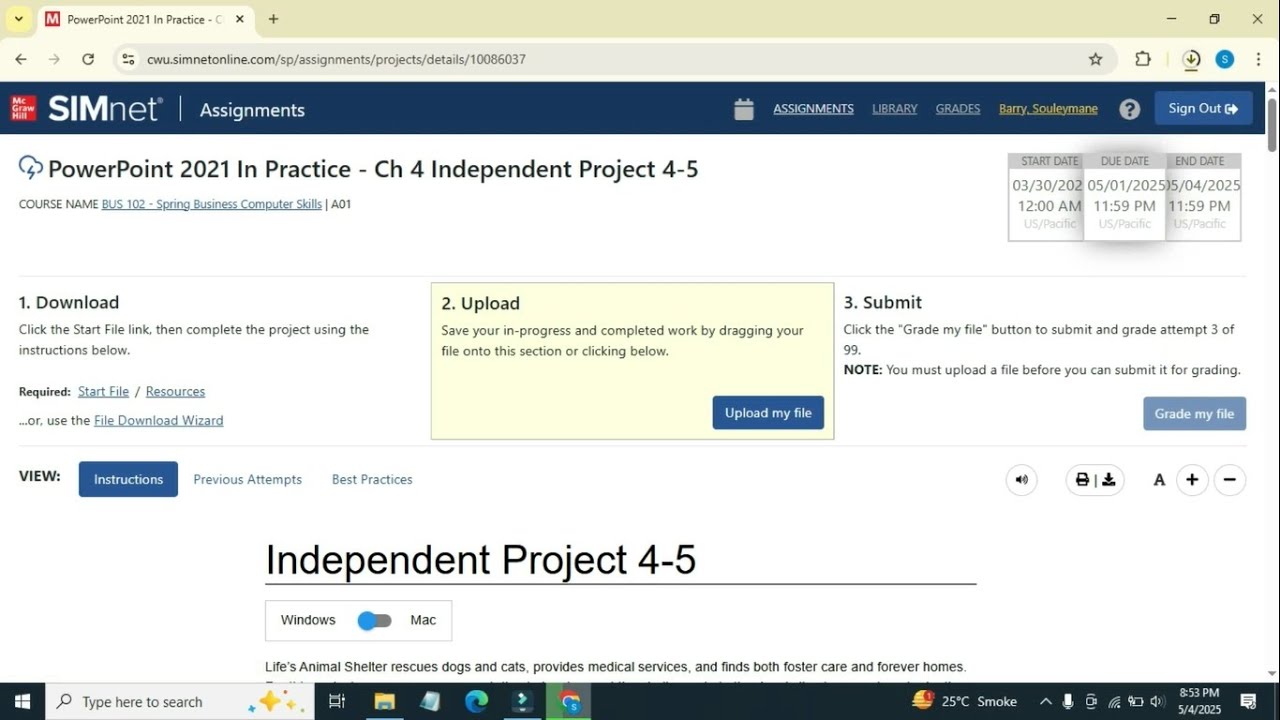Image resolution: width=1280 pixels, height=720 pixels.
Task: Reload the page
Action: click(x=88, y=59)
